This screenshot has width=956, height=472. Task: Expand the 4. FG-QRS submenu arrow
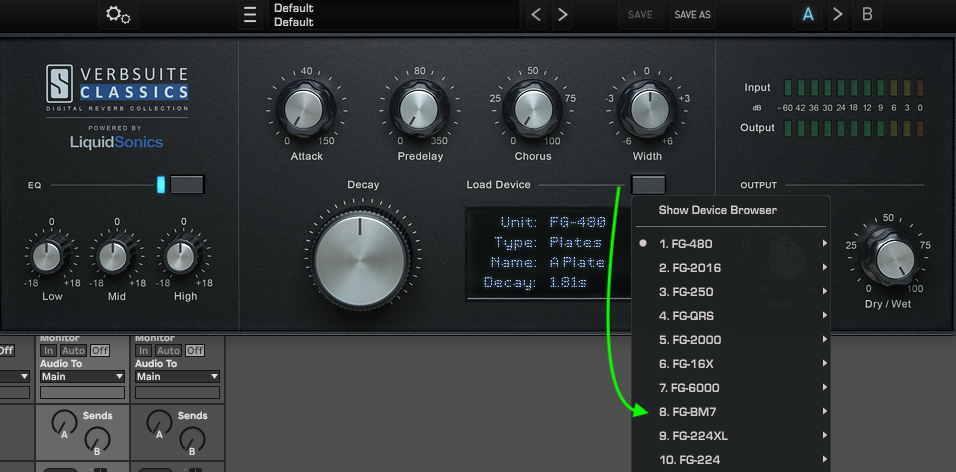click(824, 315)
